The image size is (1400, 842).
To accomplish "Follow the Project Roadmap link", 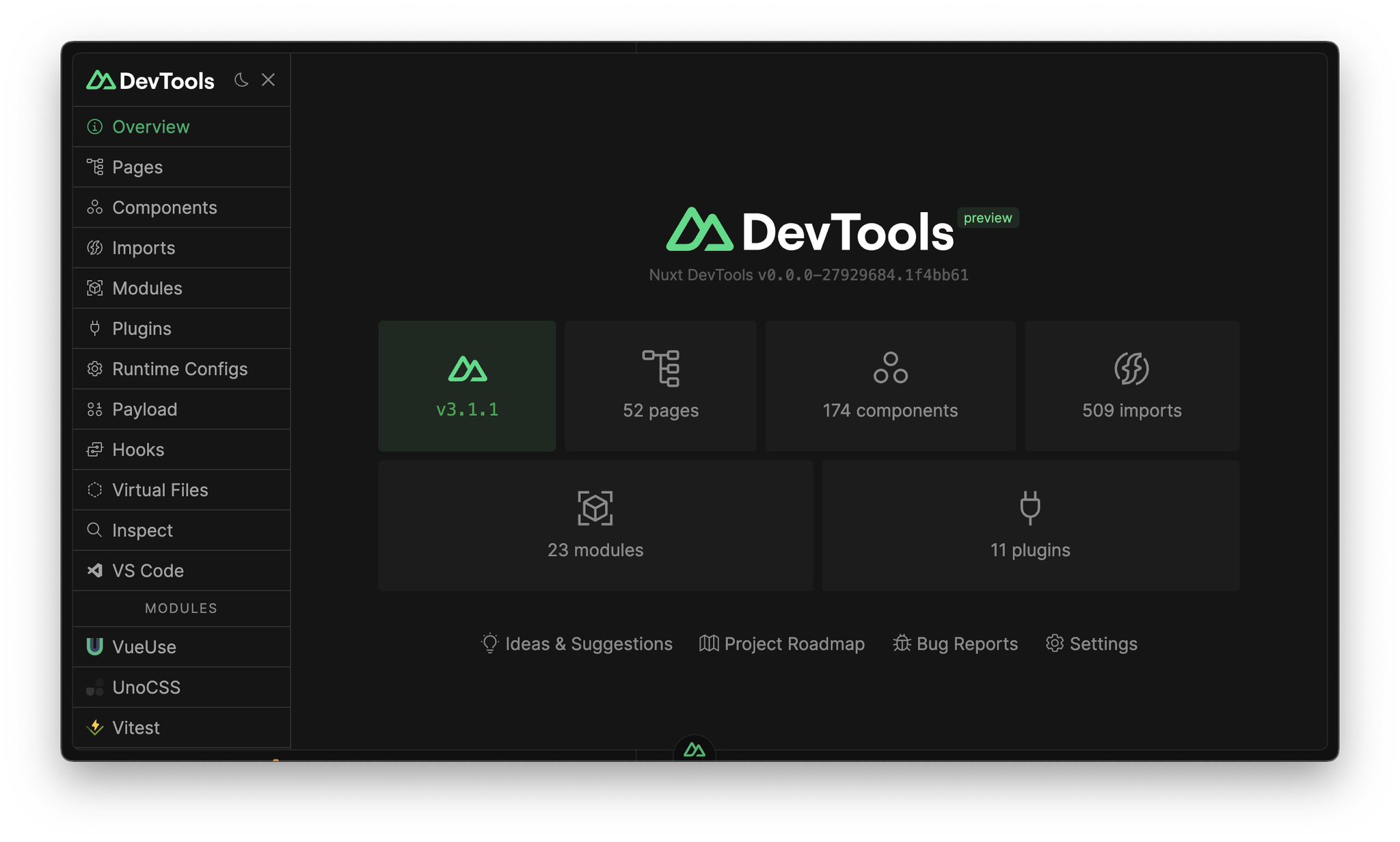I will 782,644.
